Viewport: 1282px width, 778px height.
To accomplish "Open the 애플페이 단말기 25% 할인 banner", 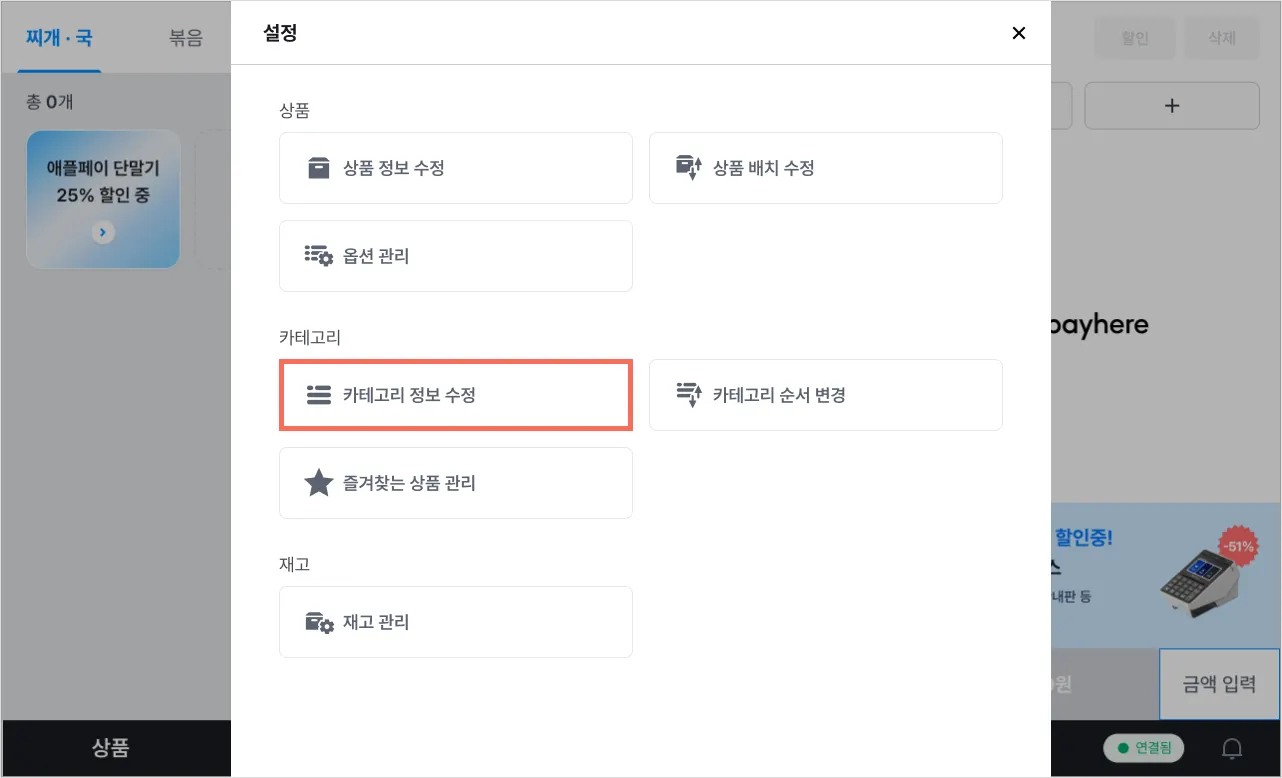I will [x=103, y=199].
